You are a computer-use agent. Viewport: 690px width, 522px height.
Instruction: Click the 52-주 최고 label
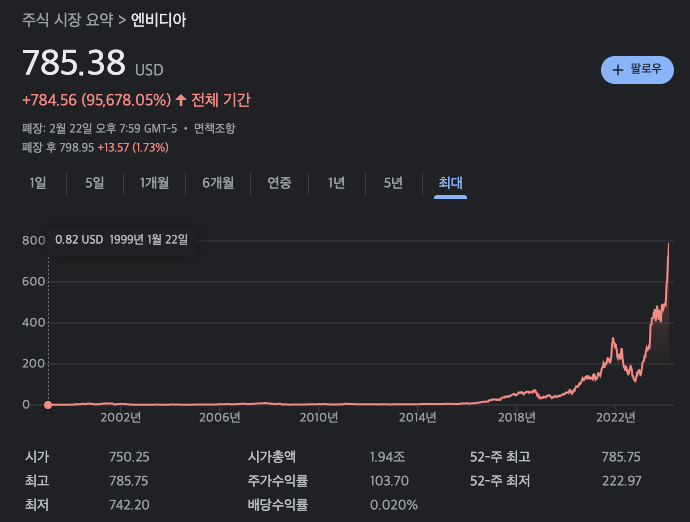[500, 457]
